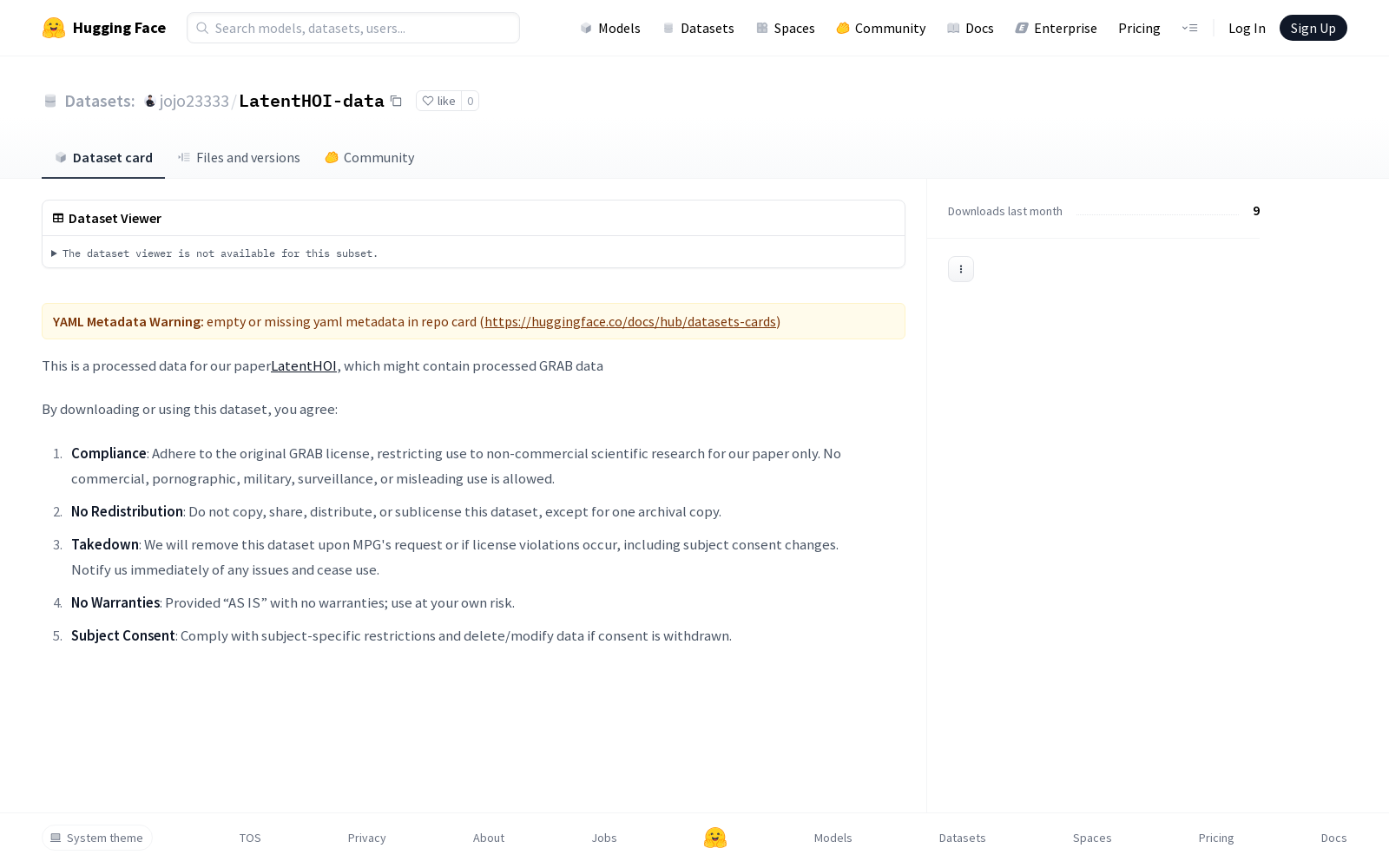The image size is (1389, 868).
Task: Open the Models navigation menu
Action: point(610,28)
